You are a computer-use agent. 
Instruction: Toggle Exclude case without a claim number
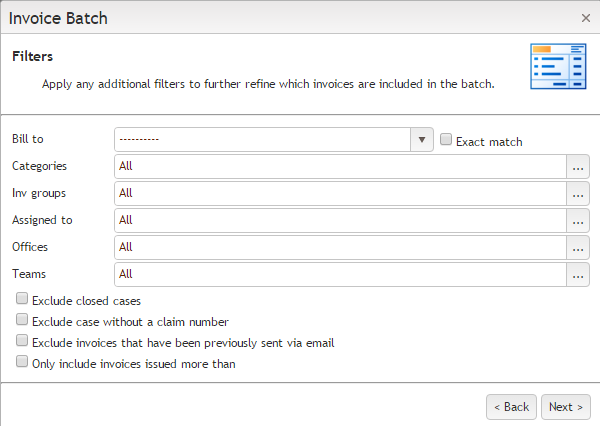tap(22, 321)
